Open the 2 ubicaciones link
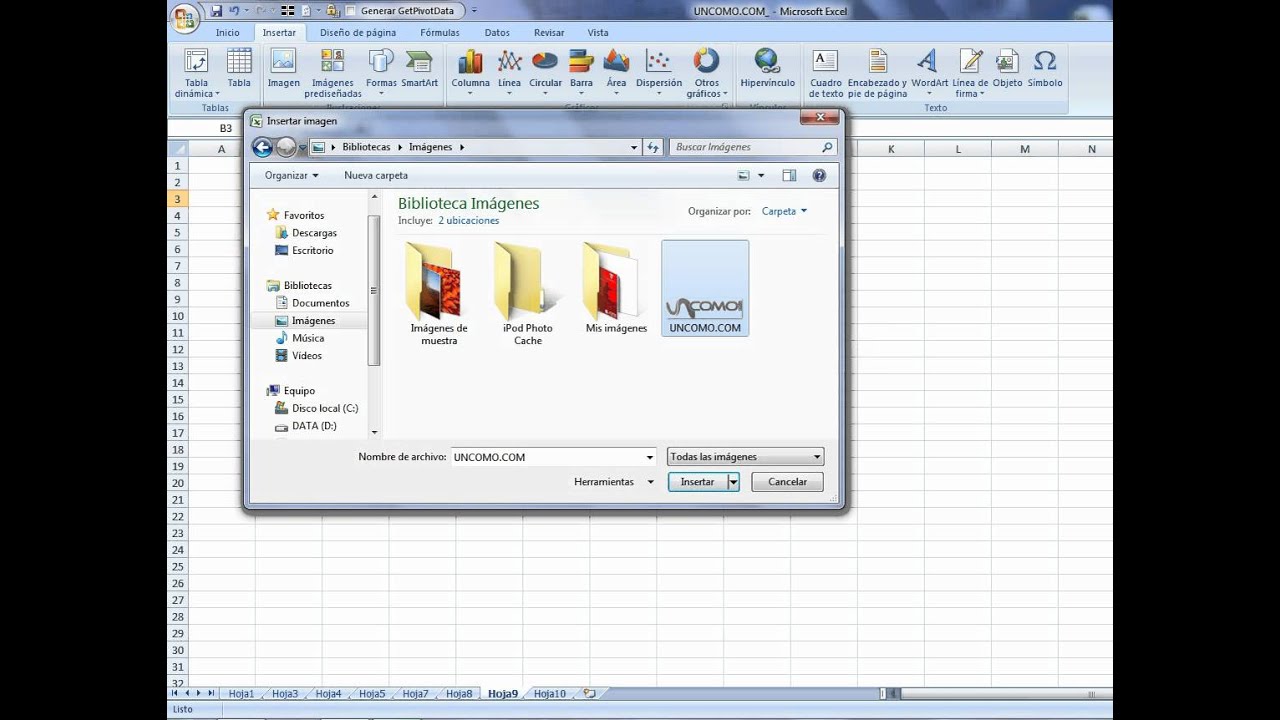Viewport: 1280px width, 720px height. coord(468,220)
